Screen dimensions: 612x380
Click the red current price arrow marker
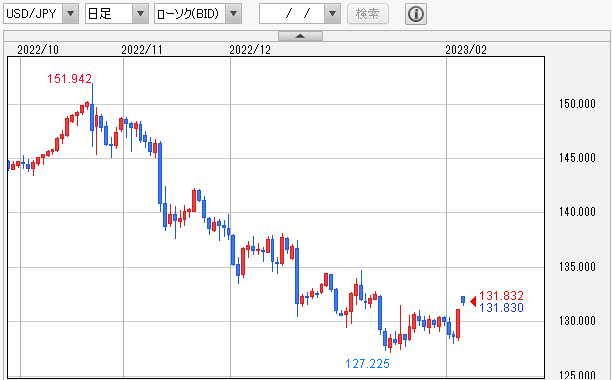(x=473, y=302)
